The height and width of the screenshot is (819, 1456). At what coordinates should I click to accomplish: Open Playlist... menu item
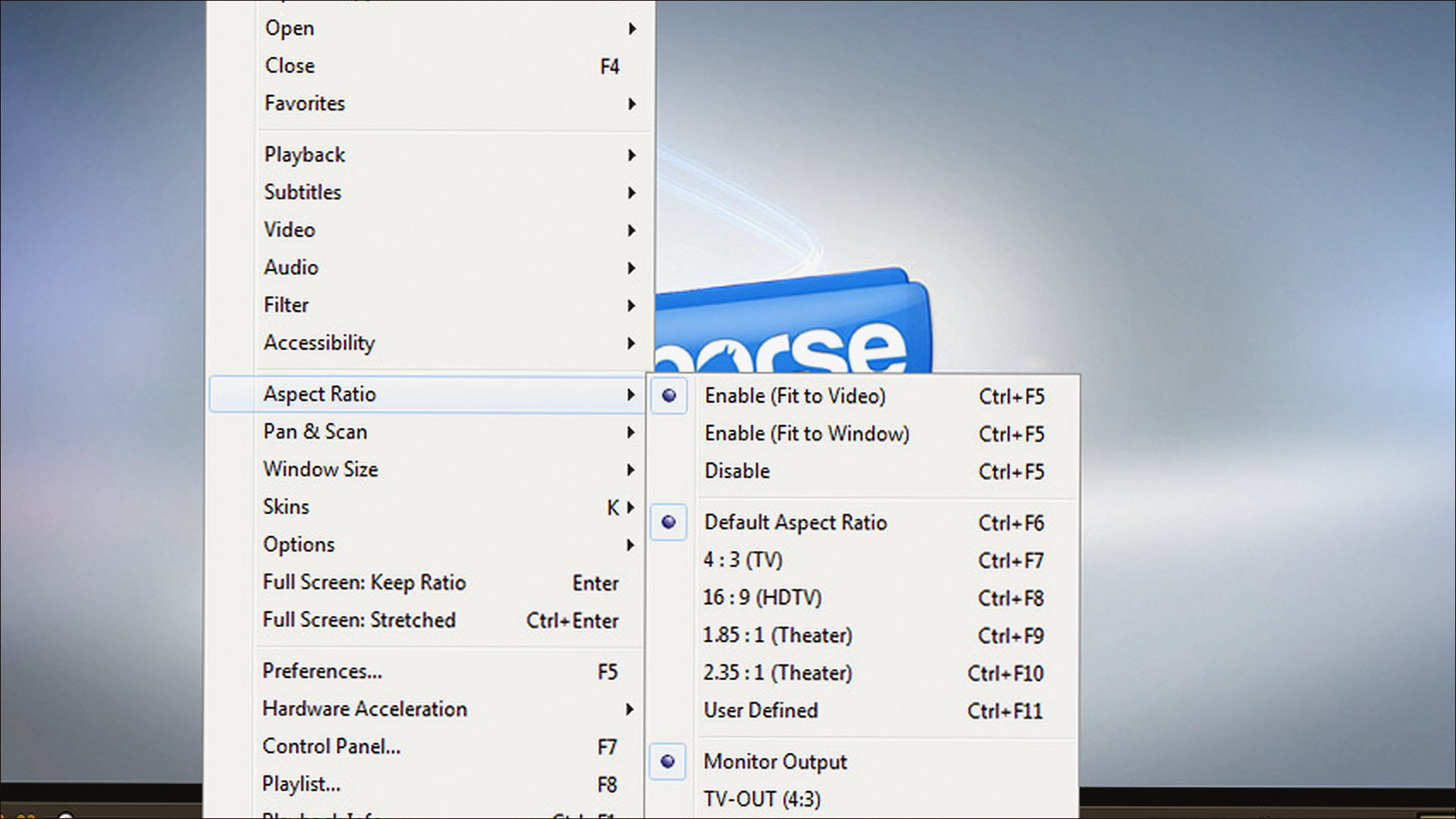pos(427,784)
